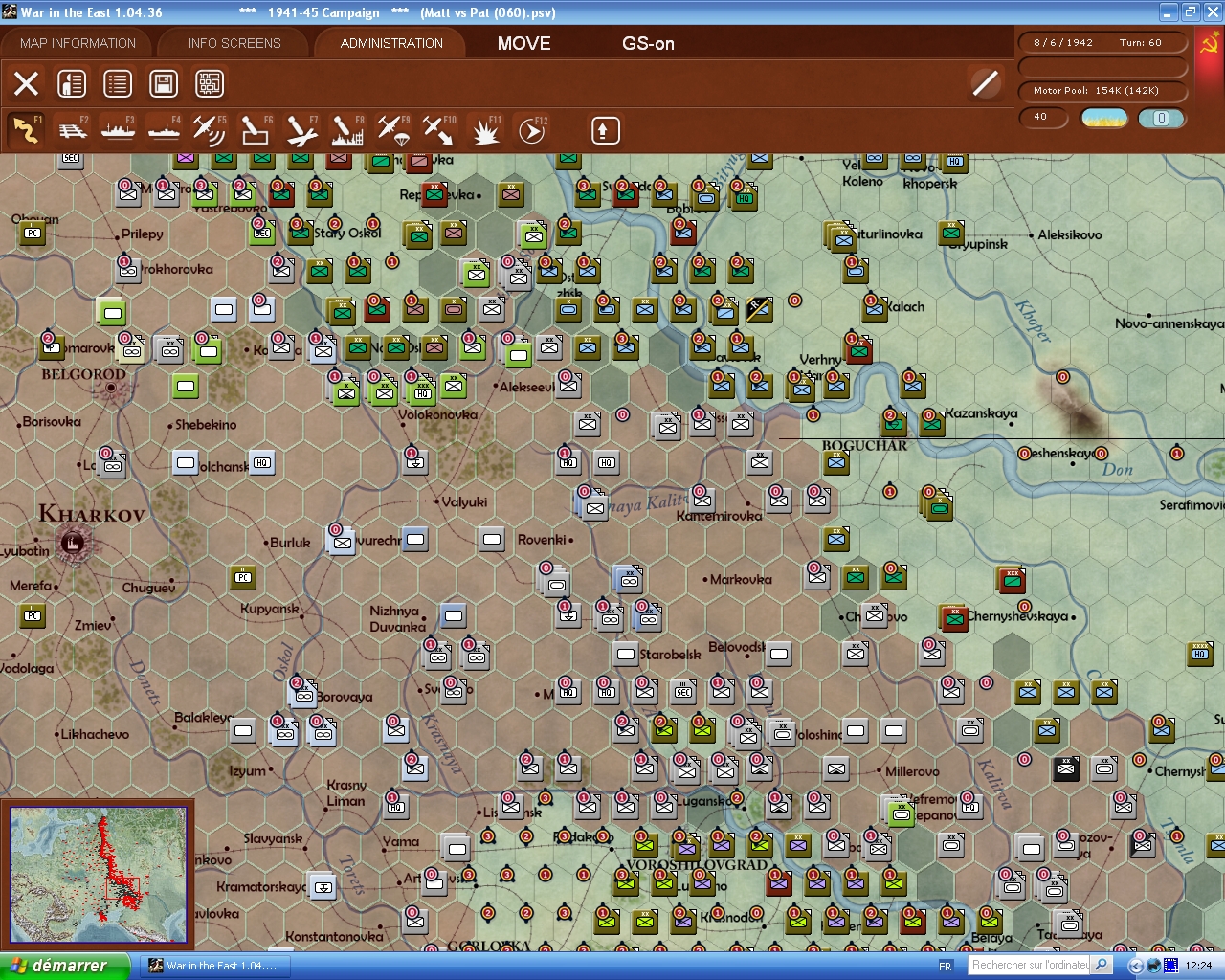Click the floppy disk save game icon

pyautogui.click(x=164, y=84)
